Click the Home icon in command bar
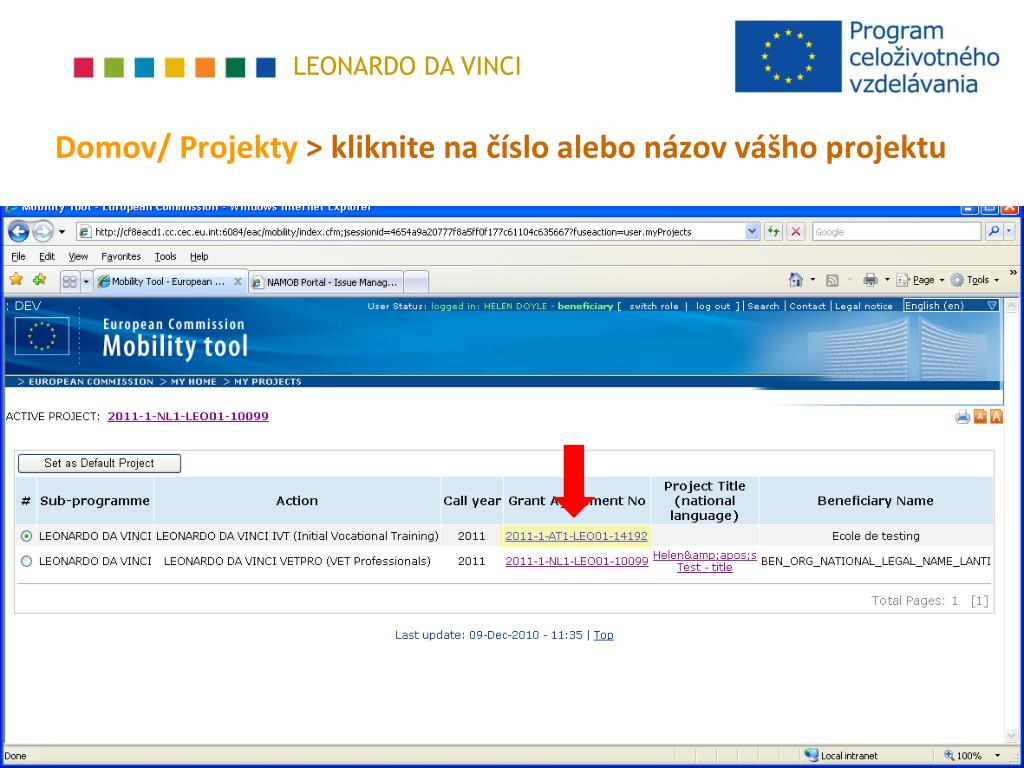The image size is (1024, 768). tap(795, 280)
